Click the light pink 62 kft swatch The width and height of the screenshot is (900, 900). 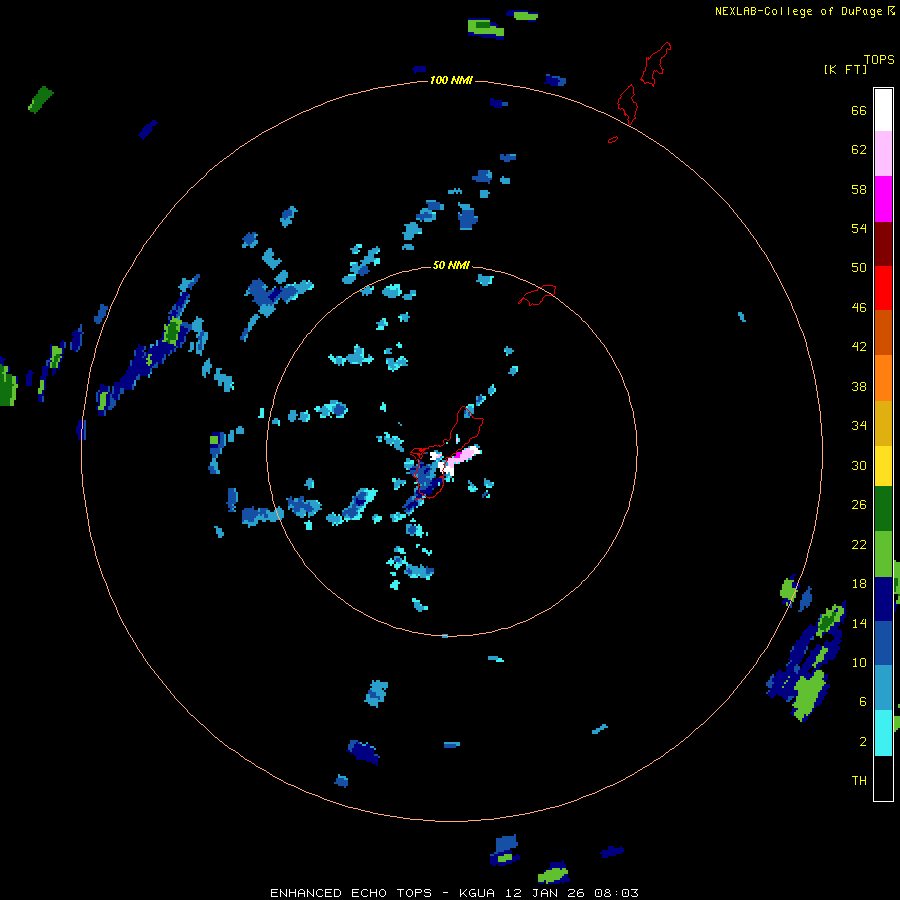[883, 154]
